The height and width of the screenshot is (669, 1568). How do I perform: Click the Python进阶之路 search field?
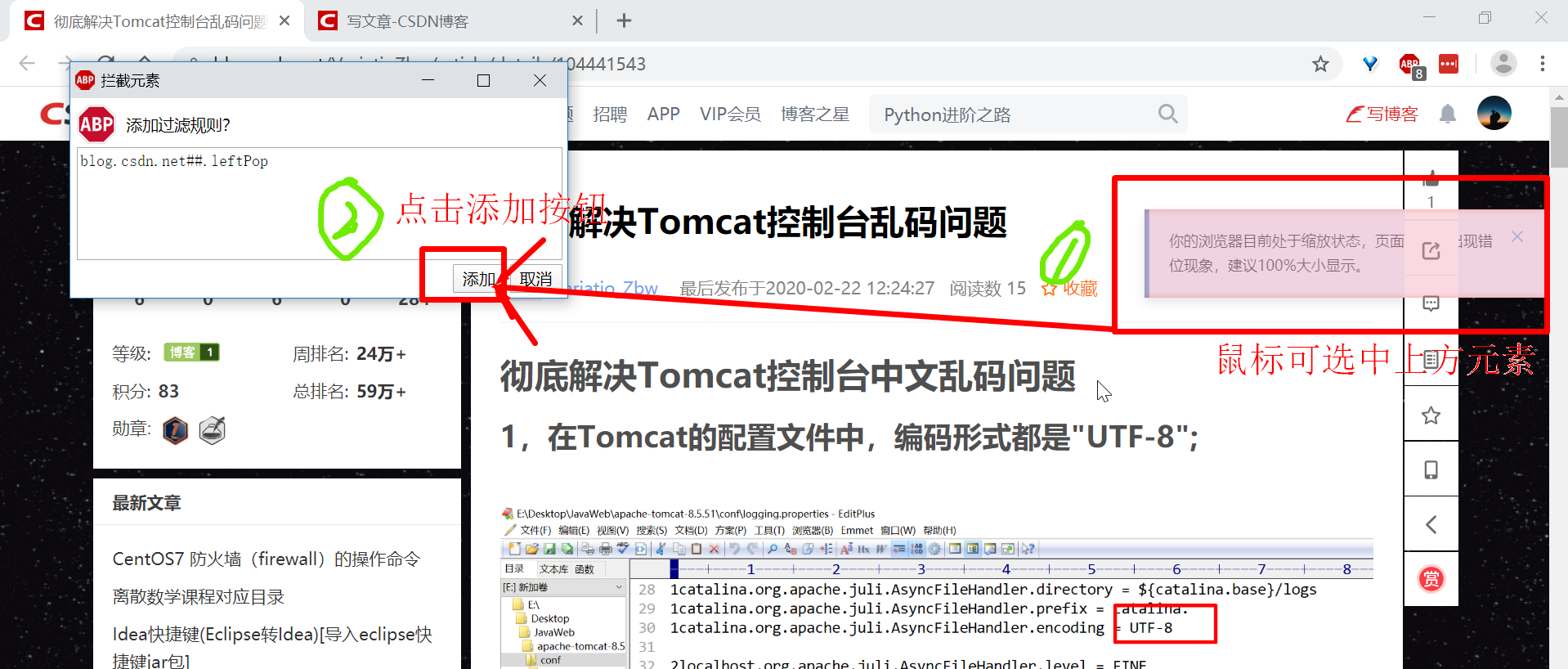click(1014, 114)
